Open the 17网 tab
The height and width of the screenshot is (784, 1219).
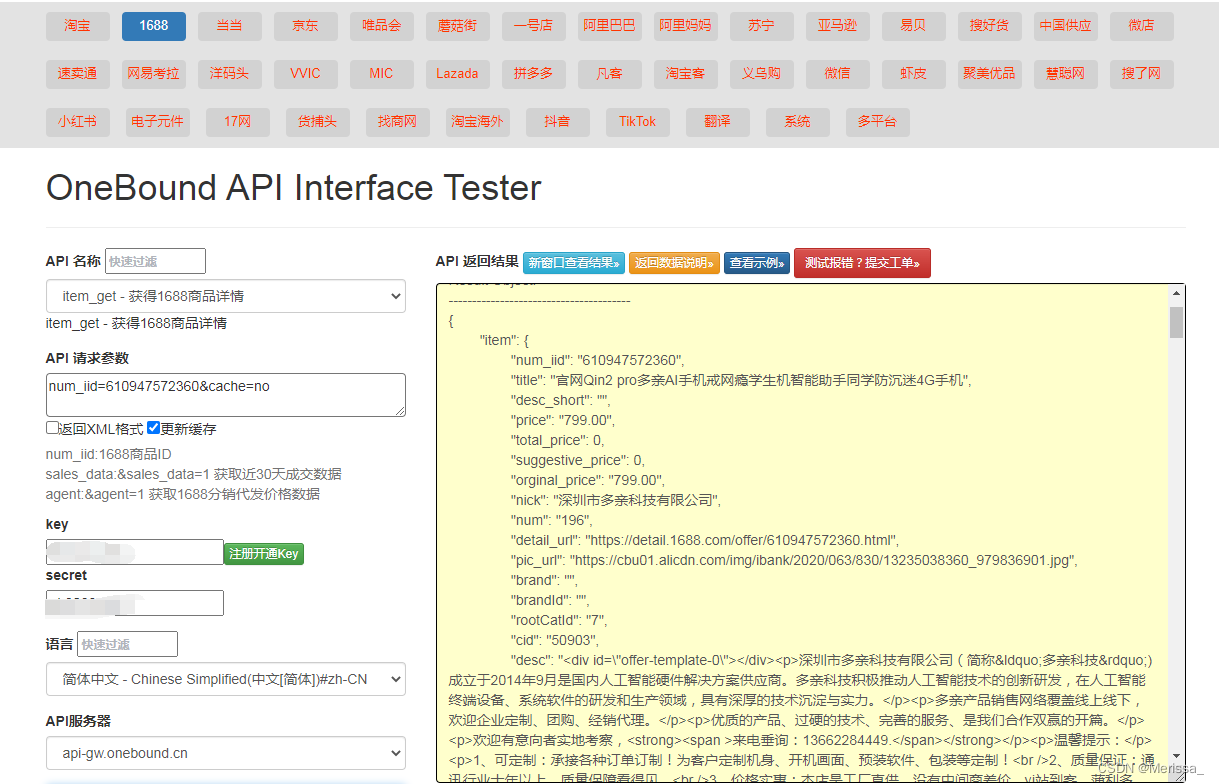[x=237, y=122]
